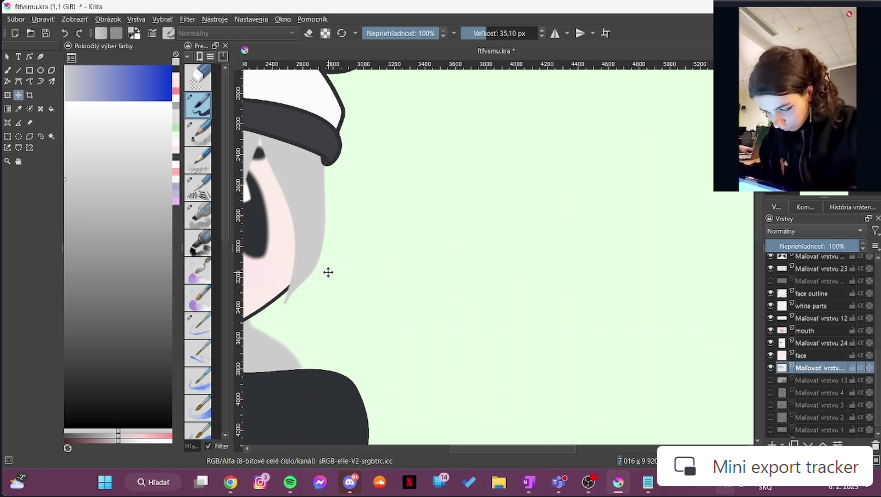The height and width of the screenshot is (497, 881).
Task: Hide the 'face outline' layer
Action: 770,293
